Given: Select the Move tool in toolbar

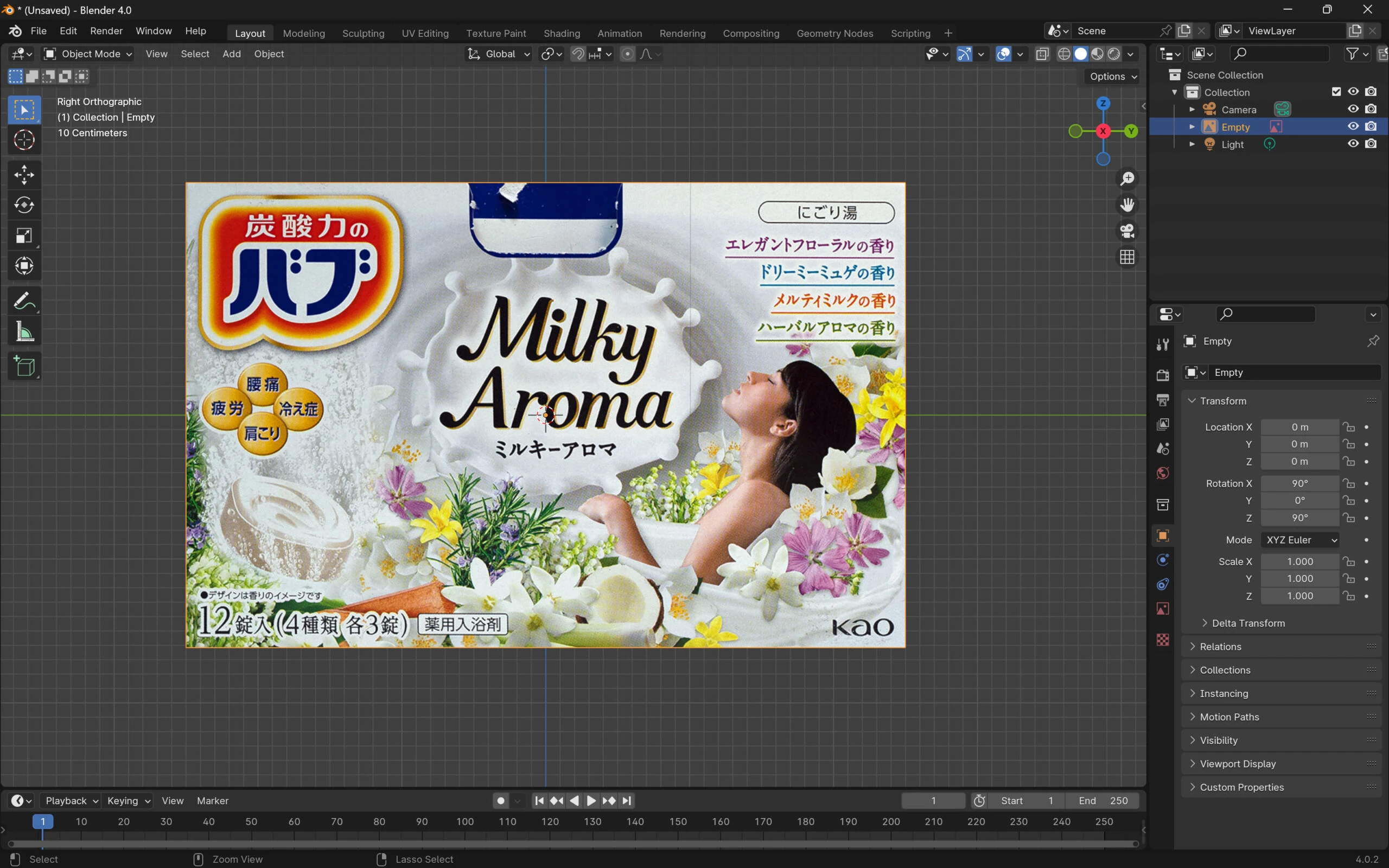Looking at the screenshot, I should point(24,175).
